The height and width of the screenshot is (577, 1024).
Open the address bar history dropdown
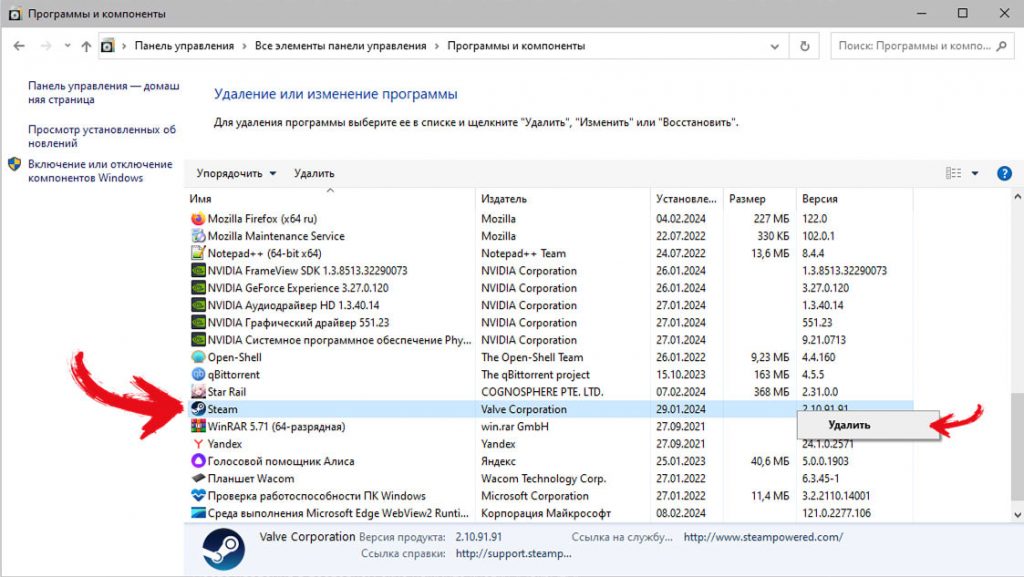(x=775, y=46)
